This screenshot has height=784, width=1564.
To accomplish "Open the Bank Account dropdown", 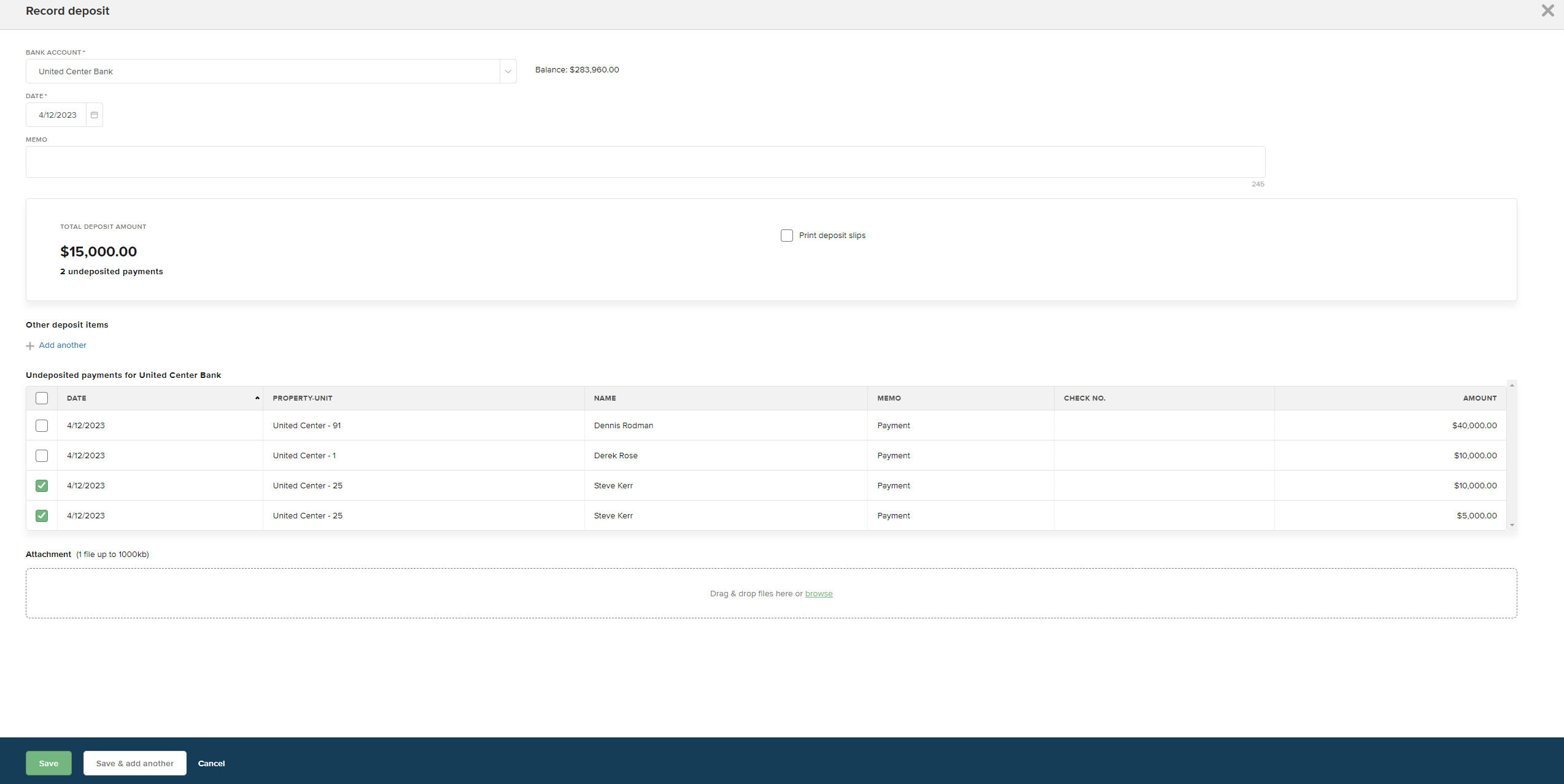I will (x=508, y=71).
